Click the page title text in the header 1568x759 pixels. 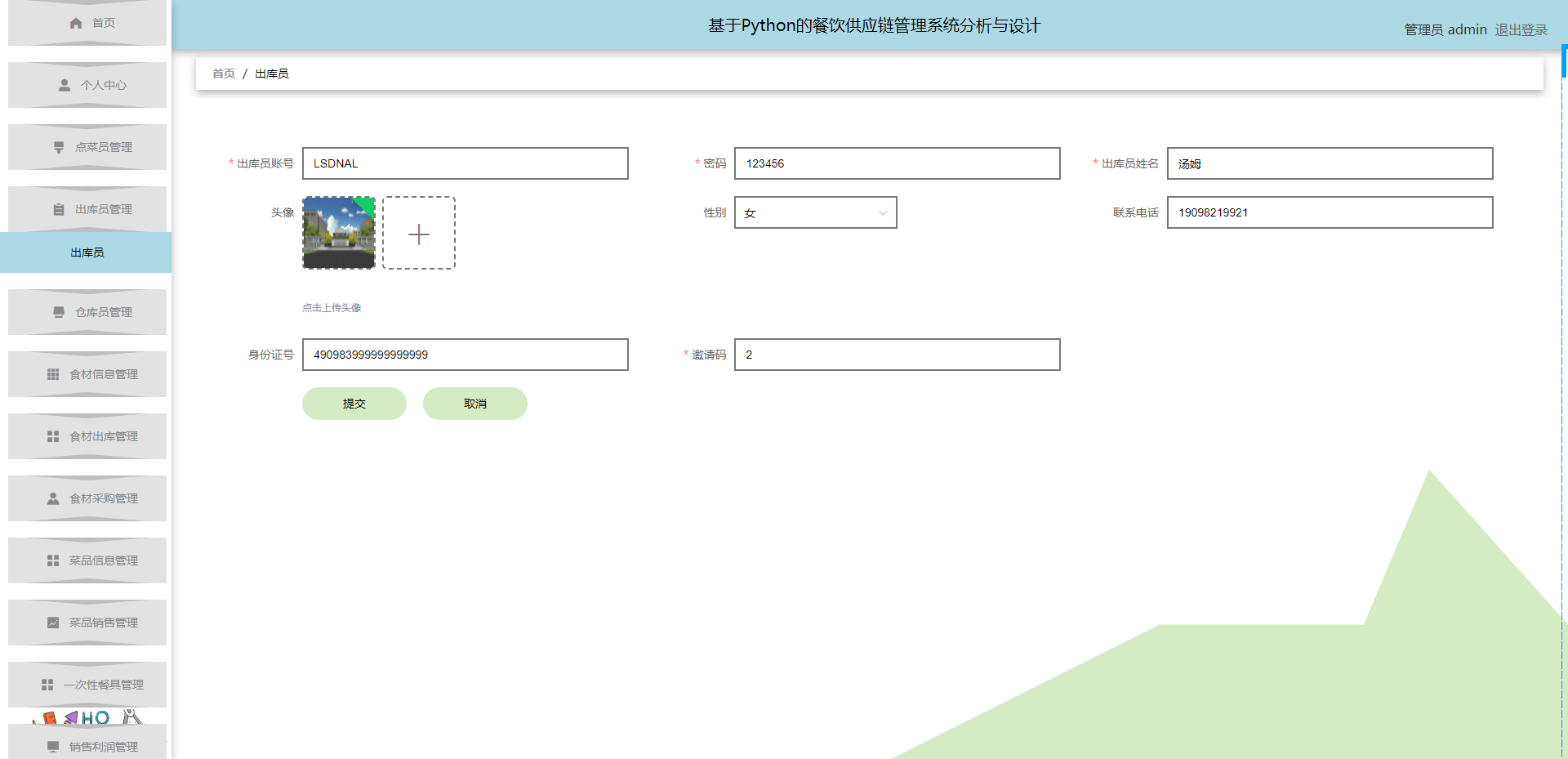click(x=874, y=25)
